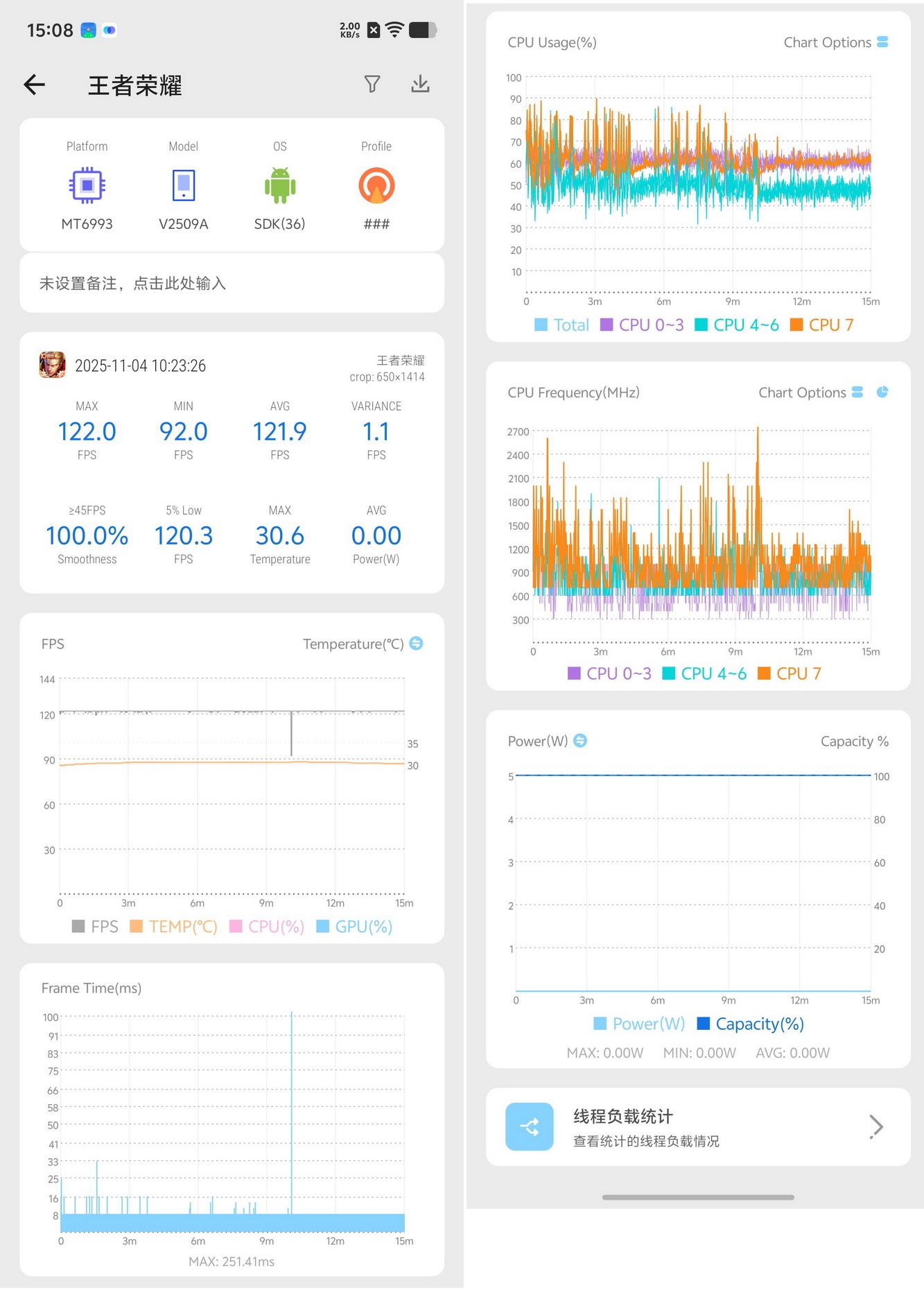Toggle CPU 4~6 legend in CPU Usage
Screen dimensions: 924x1290
pos(737,325)
